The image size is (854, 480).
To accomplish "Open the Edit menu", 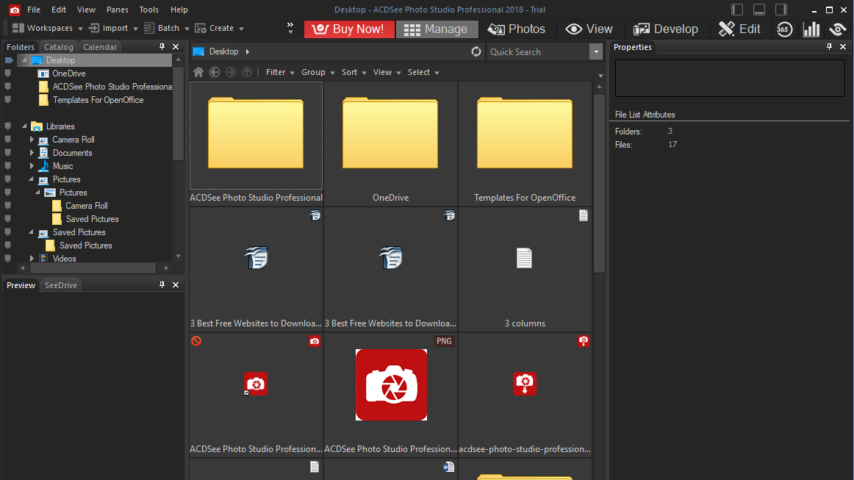I will (58, 10).
